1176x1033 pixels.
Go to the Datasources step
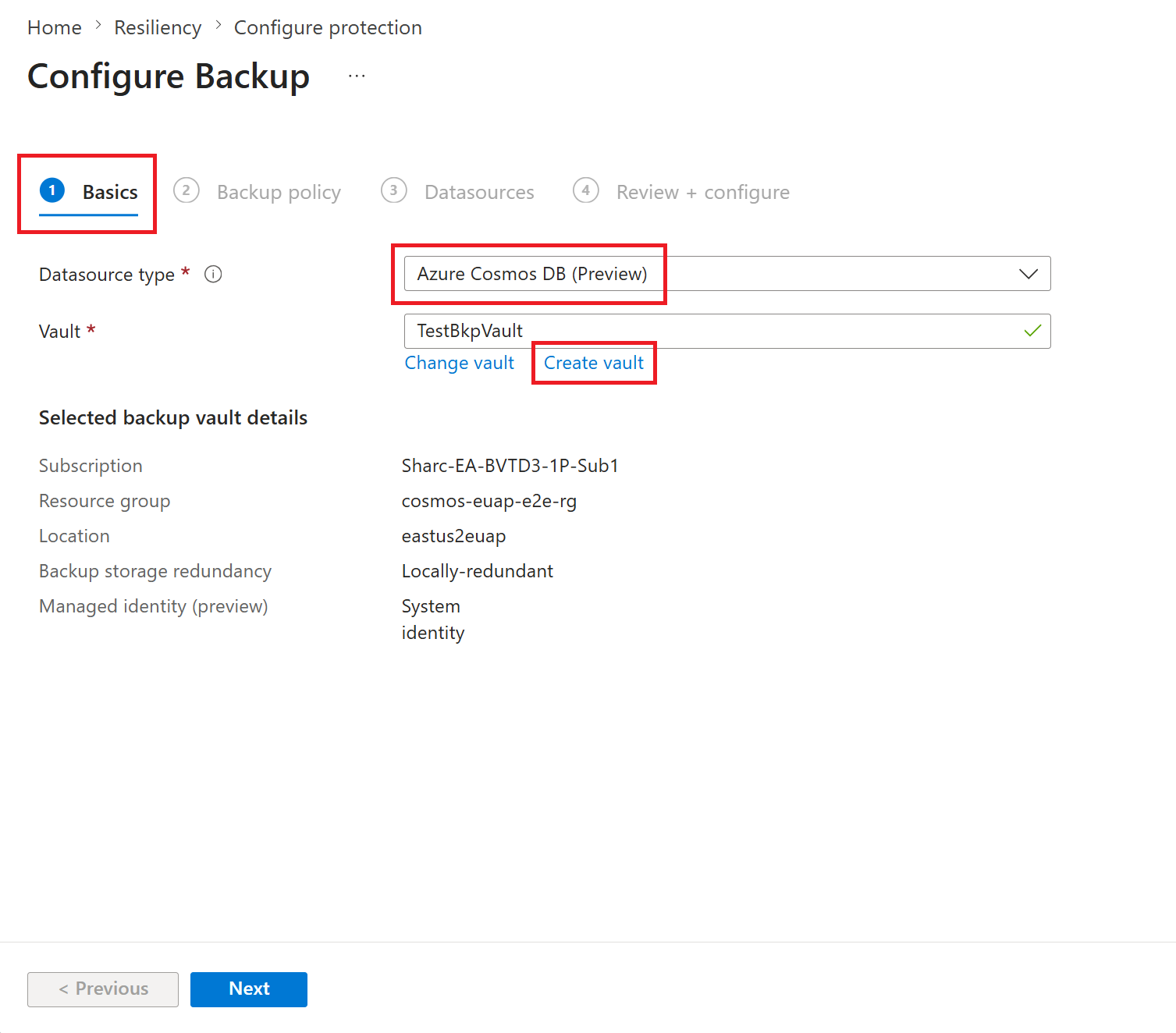coord(458,192)
